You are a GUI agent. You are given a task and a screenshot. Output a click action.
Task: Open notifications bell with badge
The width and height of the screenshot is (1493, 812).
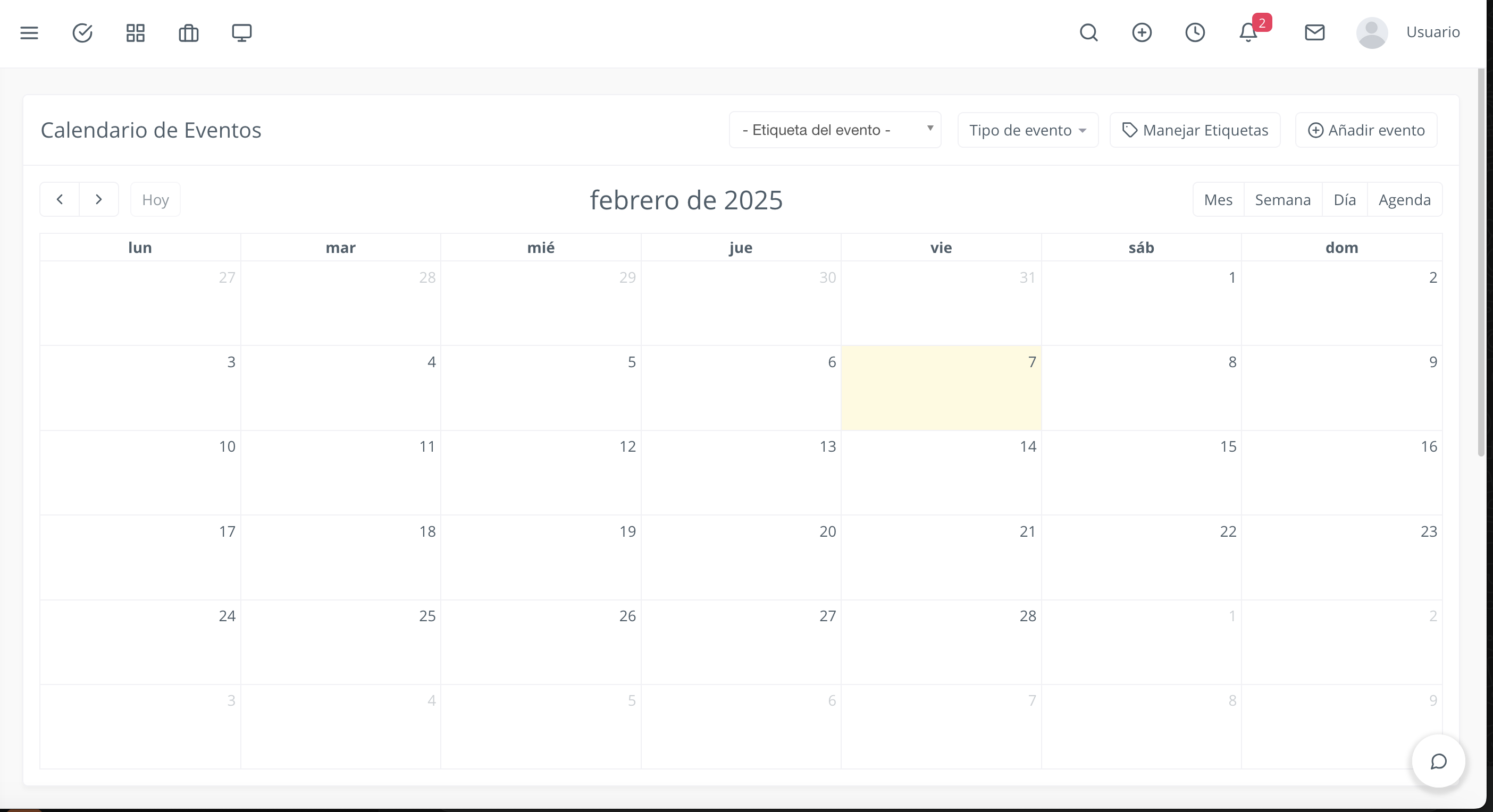[x=1248, y=32]
